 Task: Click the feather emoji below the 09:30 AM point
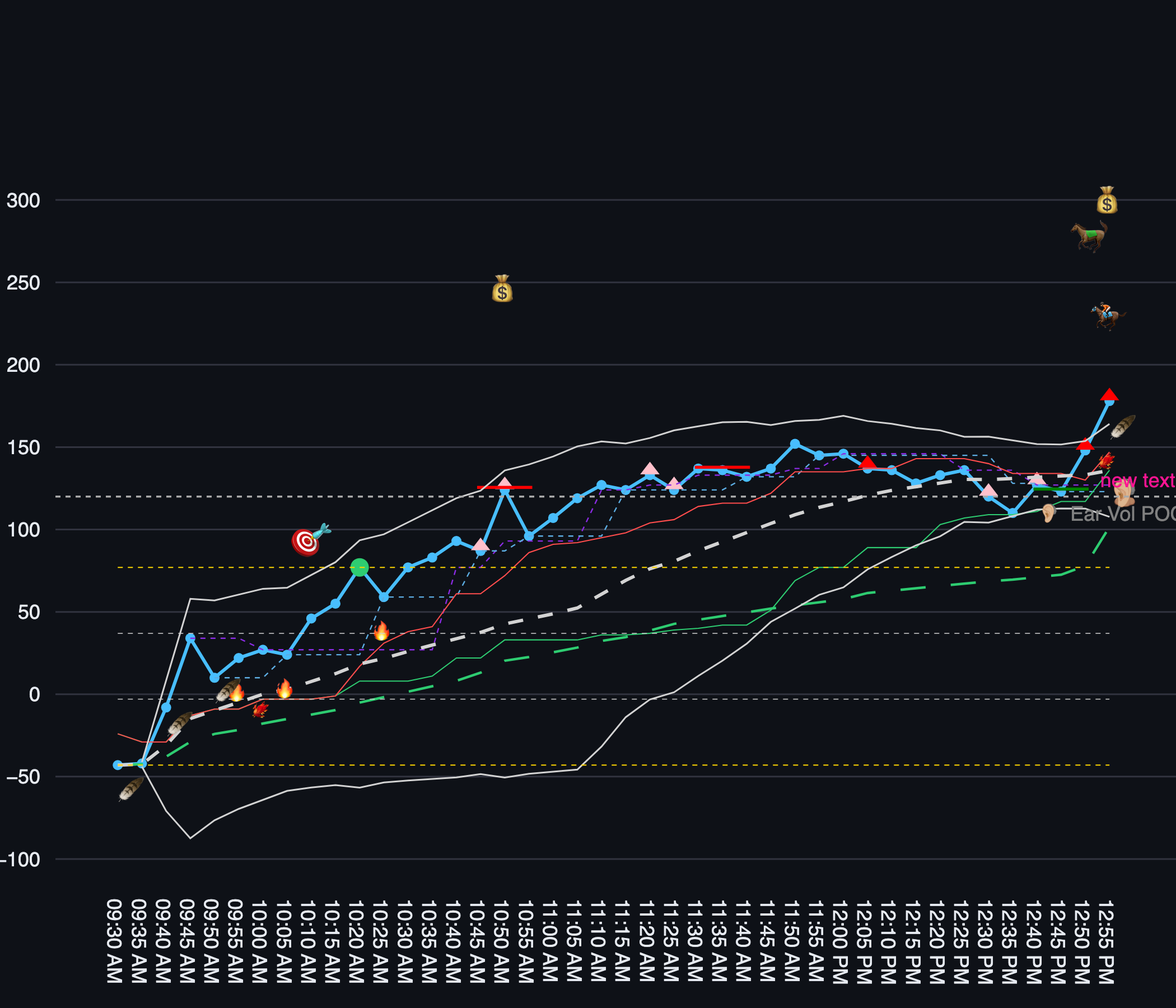(131, 789)
